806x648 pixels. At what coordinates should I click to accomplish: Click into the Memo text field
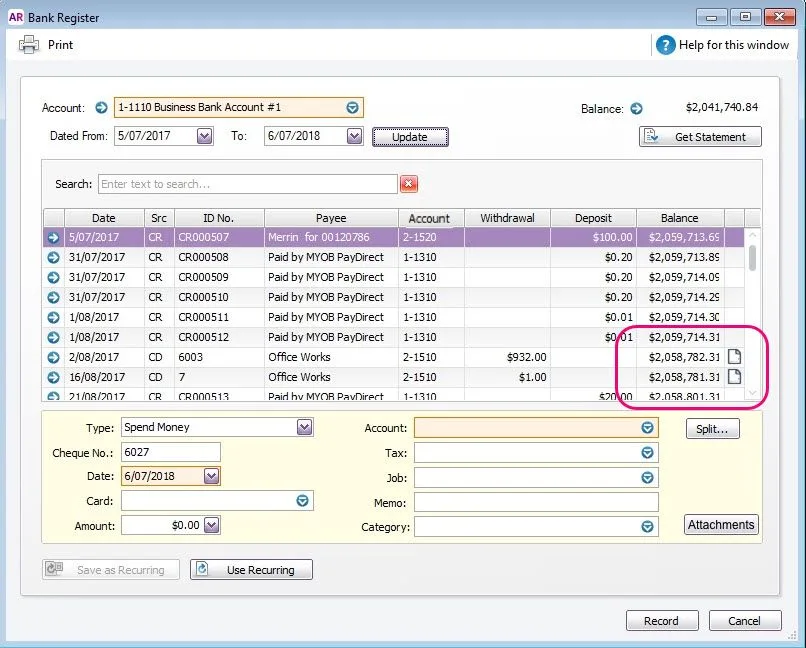coord(536,502)
